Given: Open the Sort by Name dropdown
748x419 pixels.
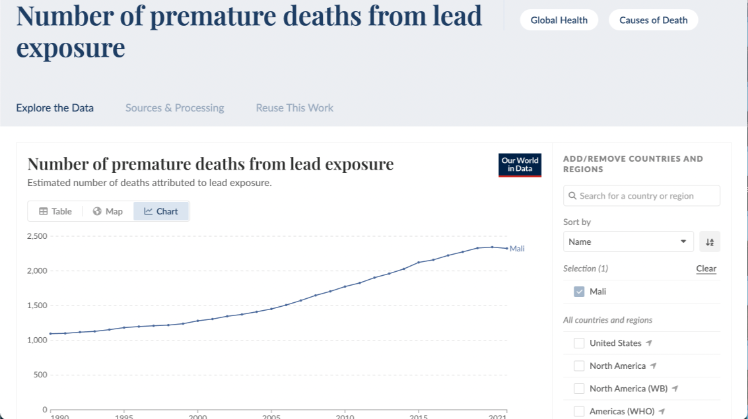Looking at the screenshot, I should [628, 242].
